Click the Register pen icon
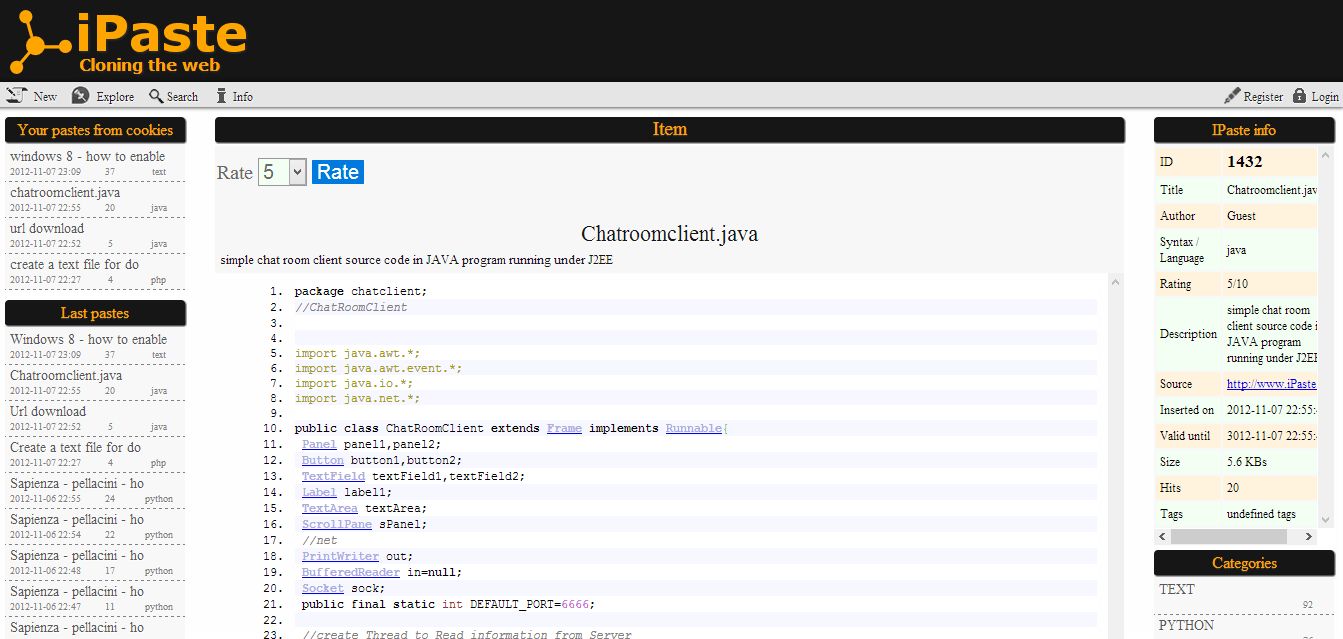The image size is (1343, 639). coord(1230,95)
